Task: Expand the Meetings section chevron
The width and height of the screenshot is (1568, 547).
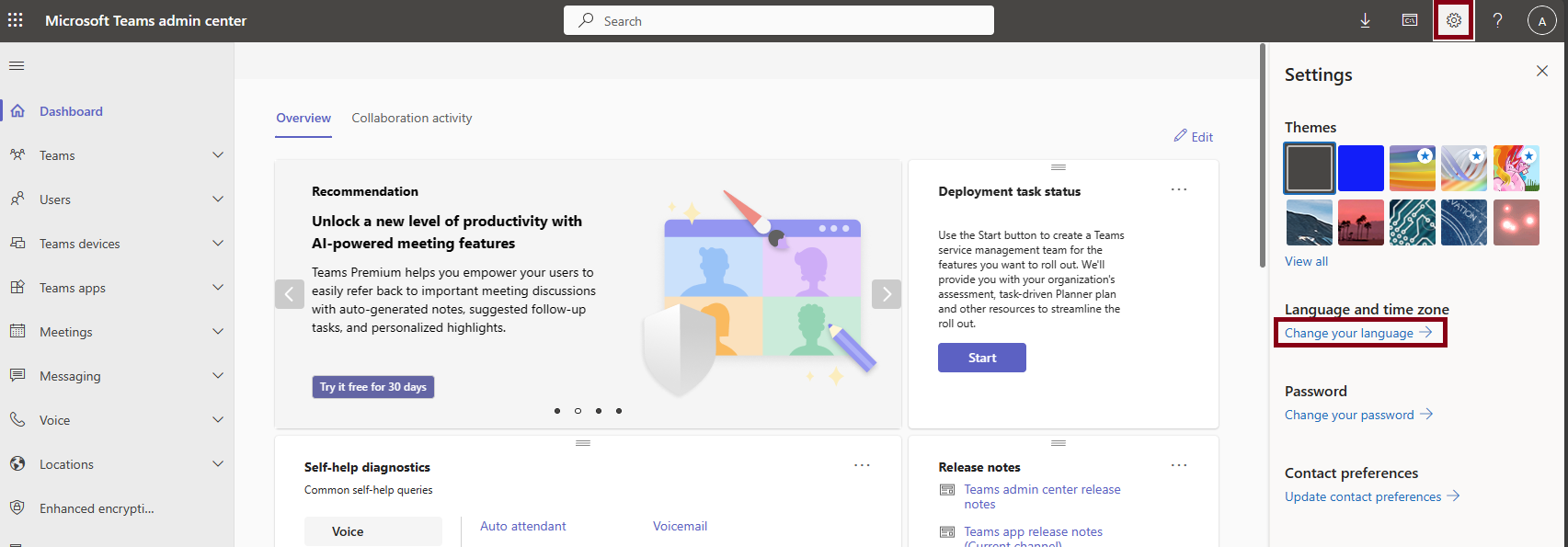Action: point(218,332)
